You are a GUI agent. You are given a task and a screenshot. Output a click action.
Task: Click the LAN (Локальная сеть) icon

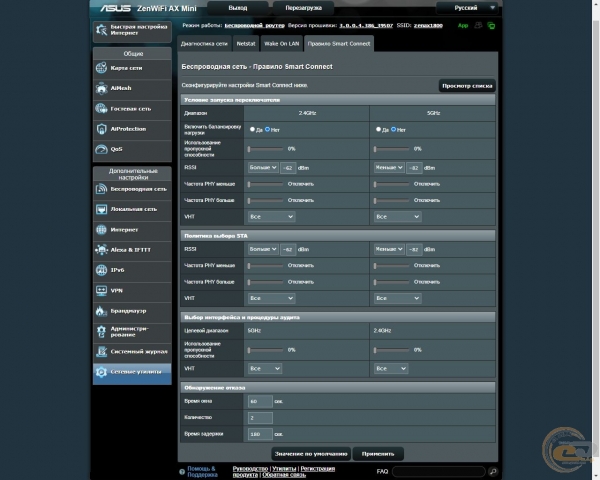(101, 209)
